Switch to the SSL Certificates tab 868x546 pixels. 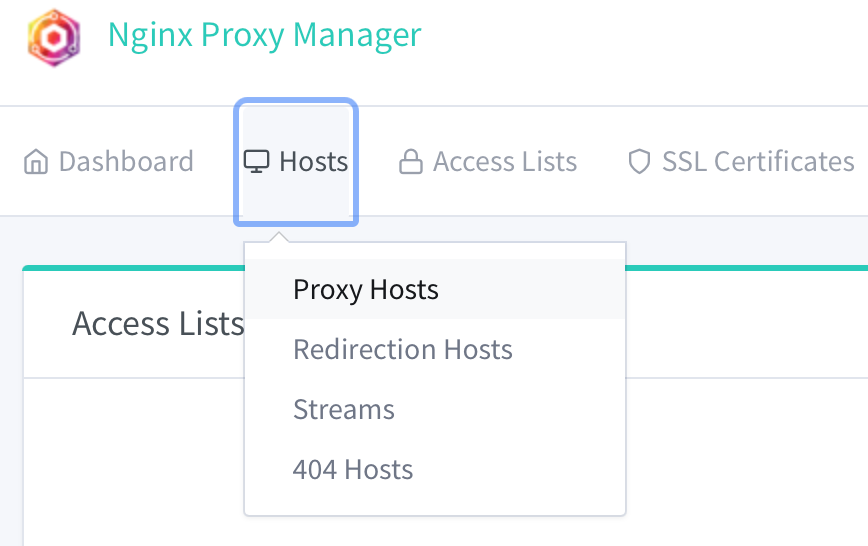[x=741, y=162]
